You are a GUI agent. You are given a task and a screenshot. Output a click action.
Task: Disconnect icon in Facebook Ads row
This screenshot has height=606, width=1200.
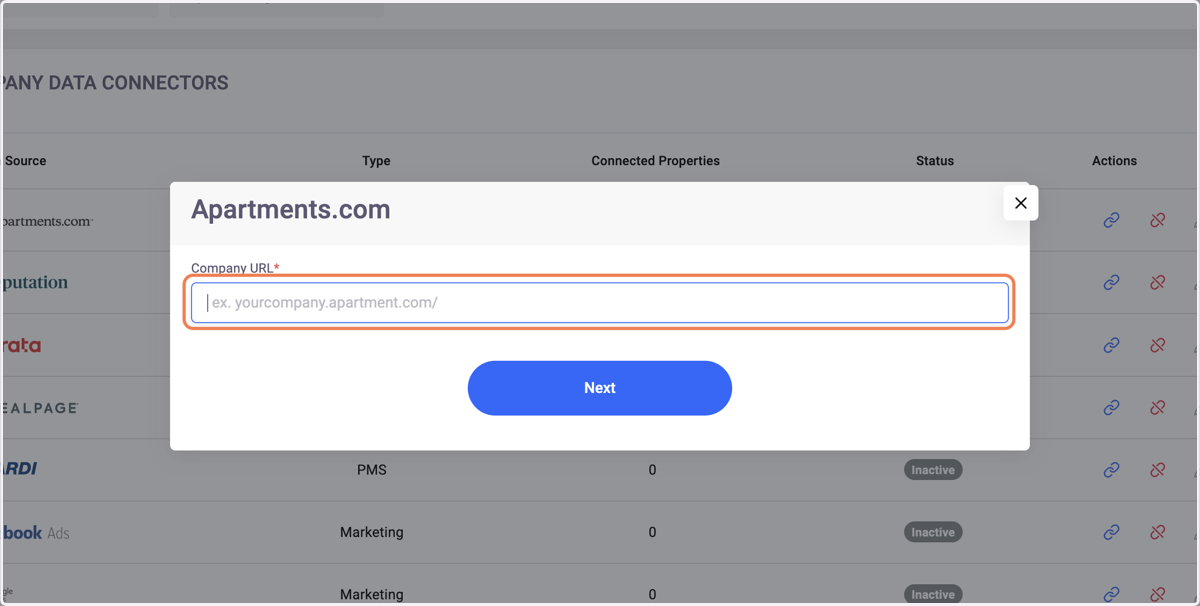tap(1157, 532)
